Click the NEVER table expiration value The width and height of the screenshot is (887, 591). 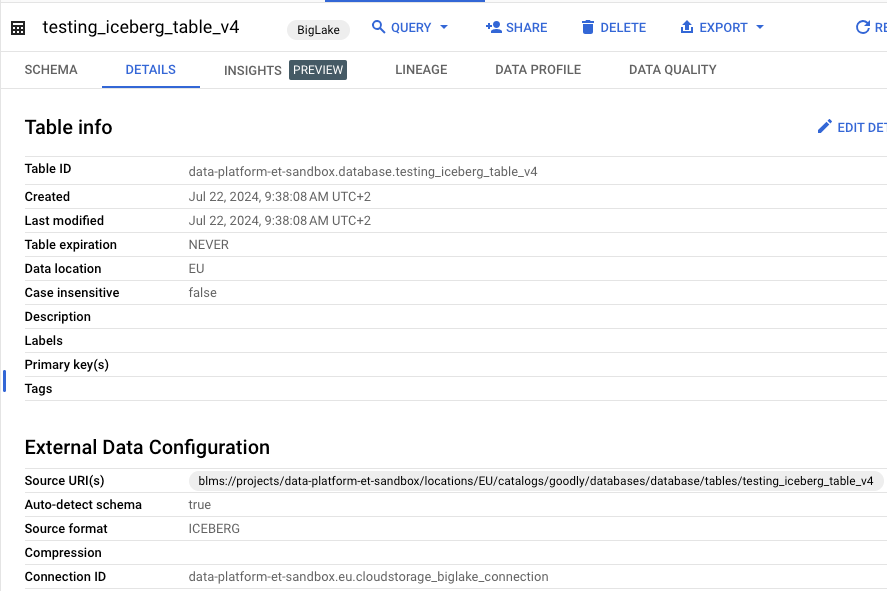pyautogui.click(x=209, y=245)
